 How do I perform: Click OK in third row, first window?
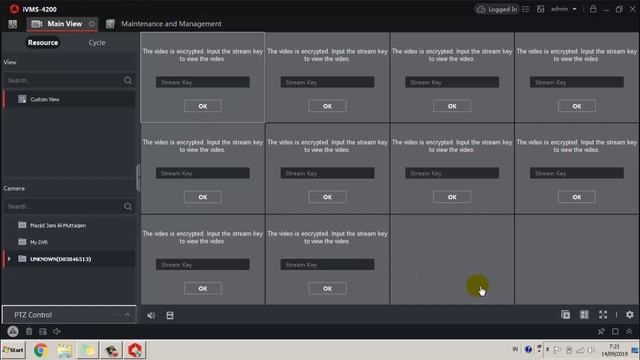(202, 289)
